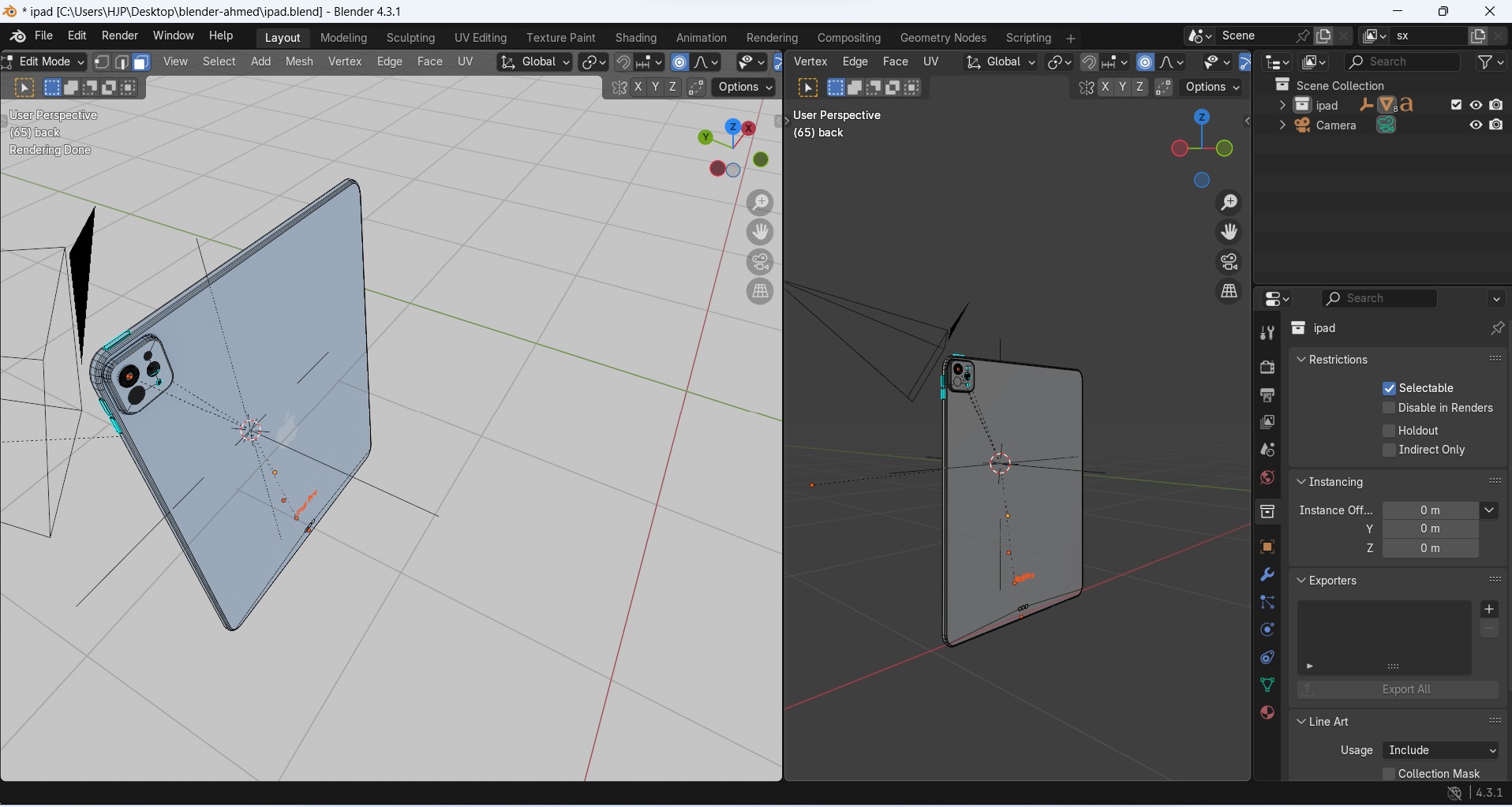Toggle ipad collection render camera icon

[x=1497, y=105]
